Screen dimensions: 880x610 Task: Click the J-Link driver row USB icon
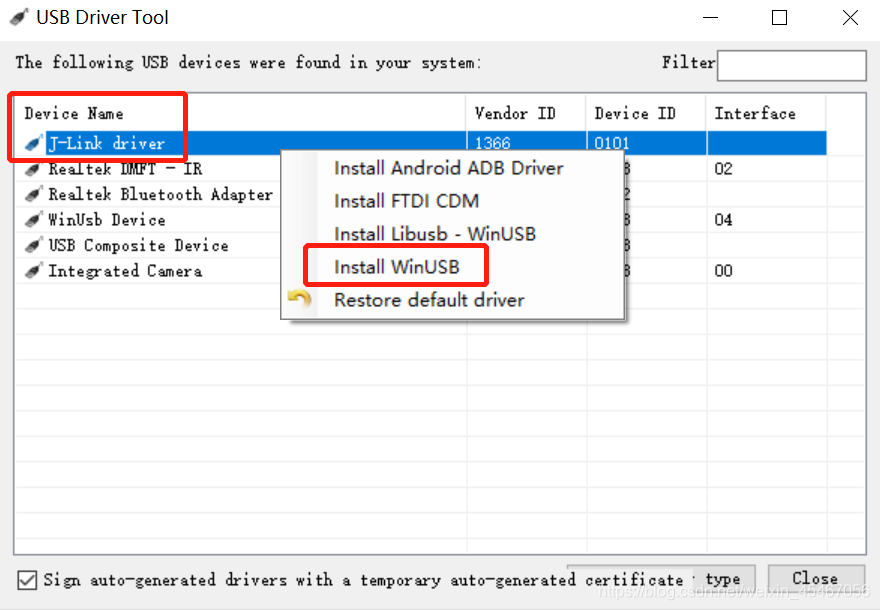[34, 144]
